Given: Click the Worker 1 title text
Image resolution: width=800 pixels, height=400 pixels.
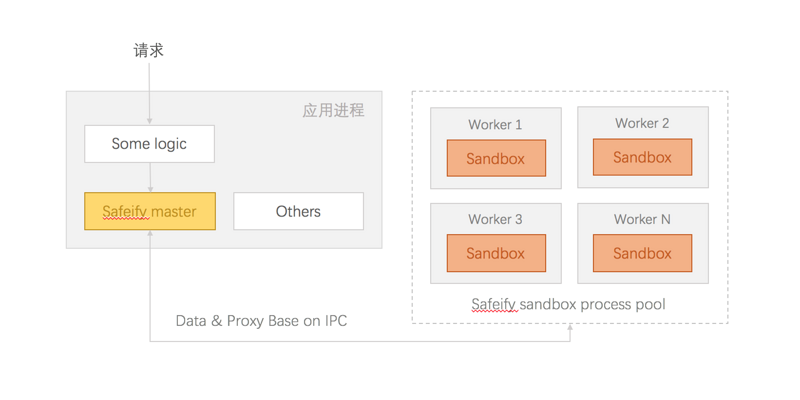Looking at the screenshot, I should tap(495, 125).
